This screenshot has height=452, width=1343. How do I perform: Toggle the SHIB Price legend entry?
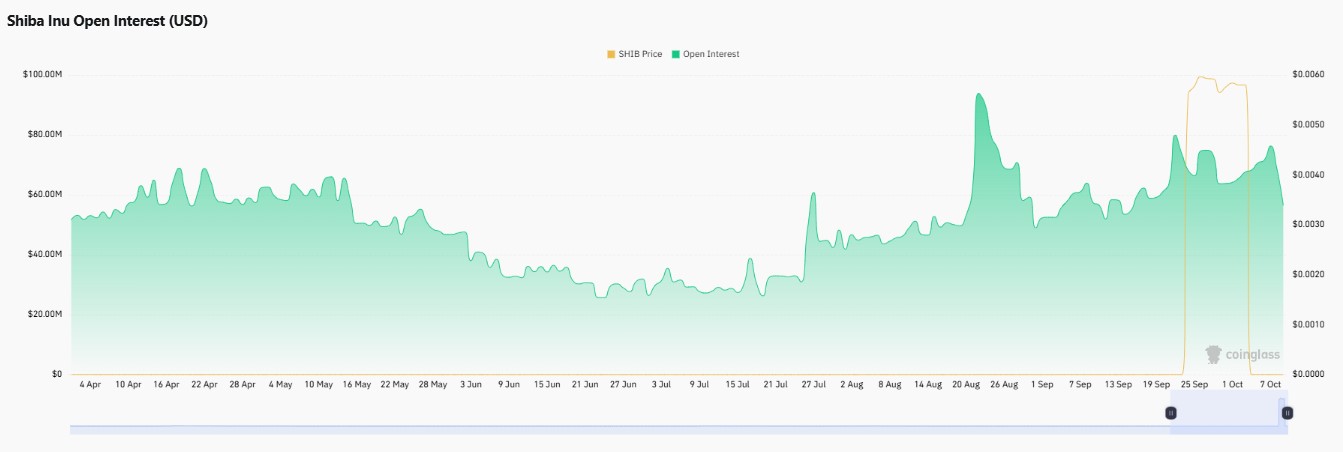pos(634,54)
